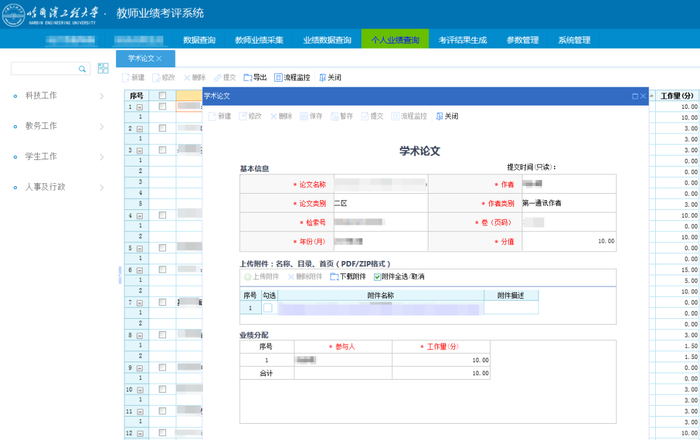Click 导出 export button in main toolbar
The image size is (700, 440).
pyautogui.click(x=256, y=77)
